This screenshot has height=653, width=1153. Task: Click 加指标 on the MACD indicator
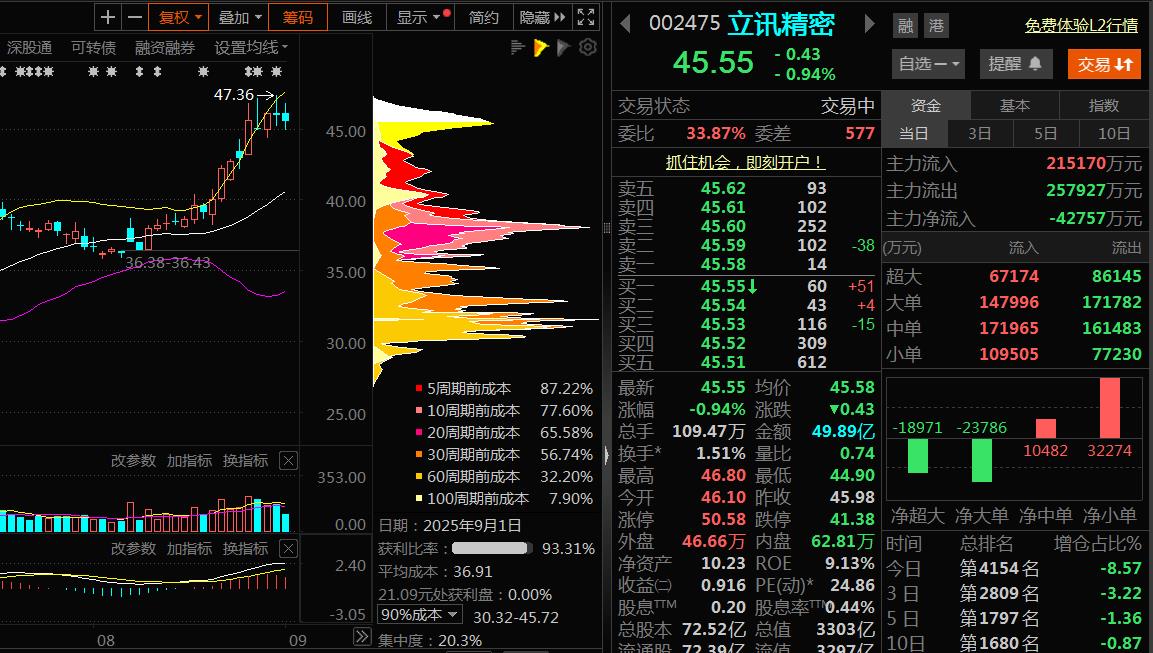(189, 549)
